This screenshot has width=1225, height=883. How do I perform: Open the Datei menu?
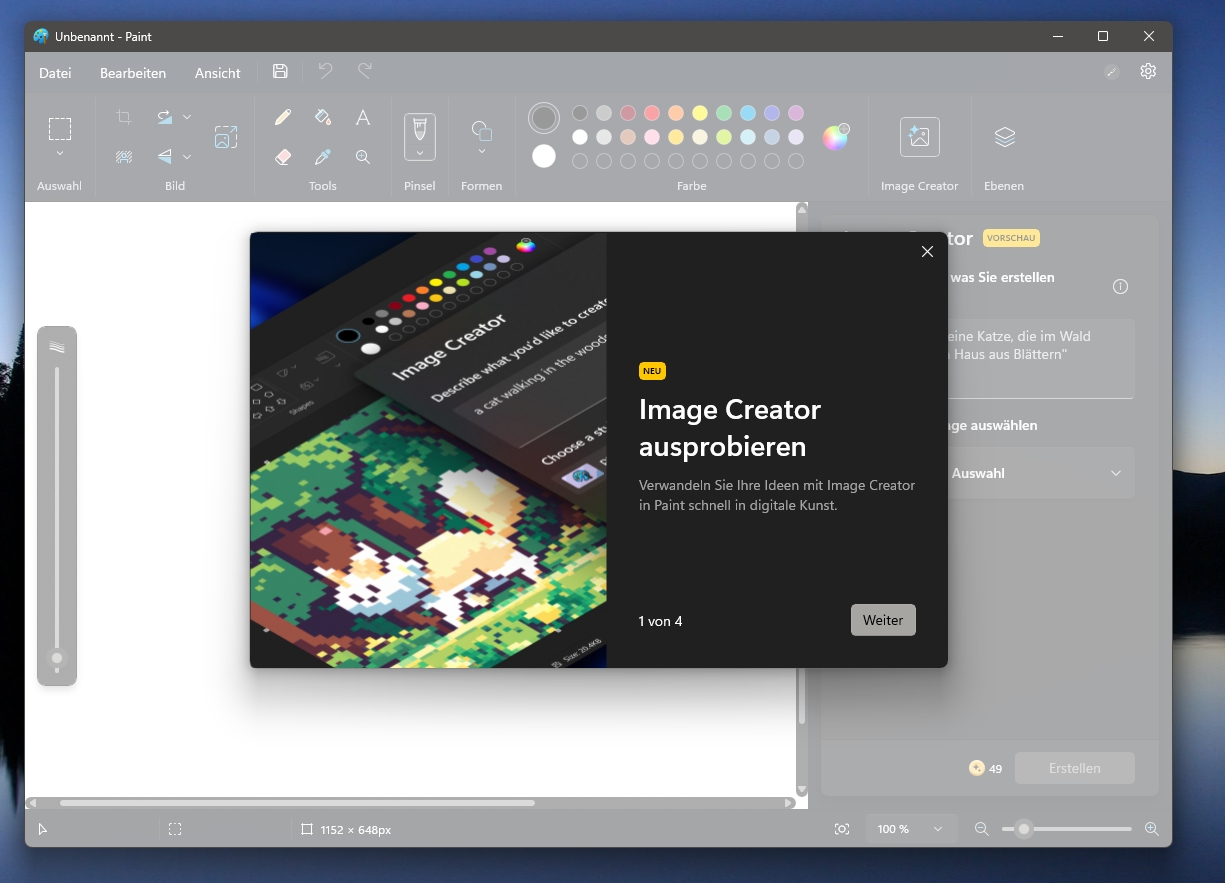pyautogui.click(x=55, y=73)
